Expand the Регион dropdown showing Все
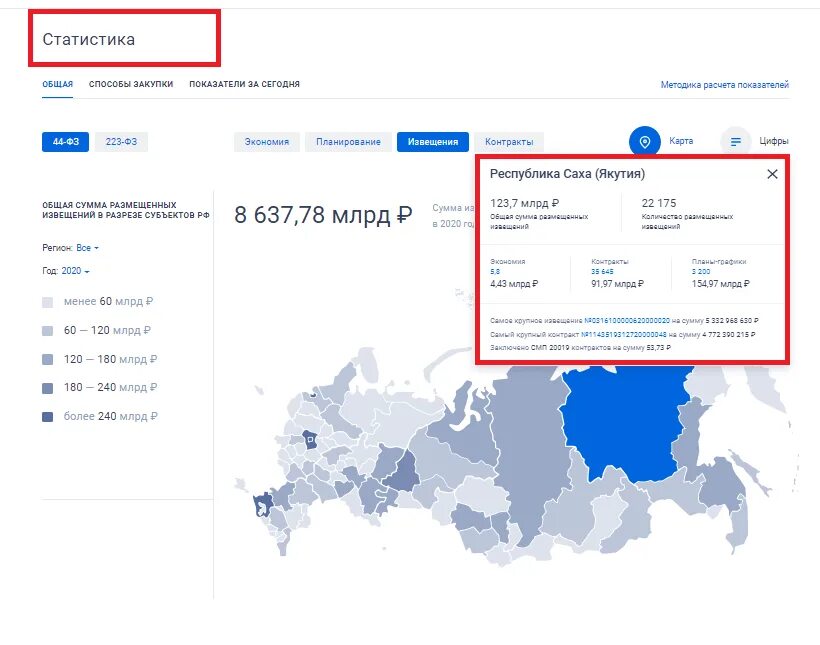This screenshot has height=645, width=820. point(87,248)
